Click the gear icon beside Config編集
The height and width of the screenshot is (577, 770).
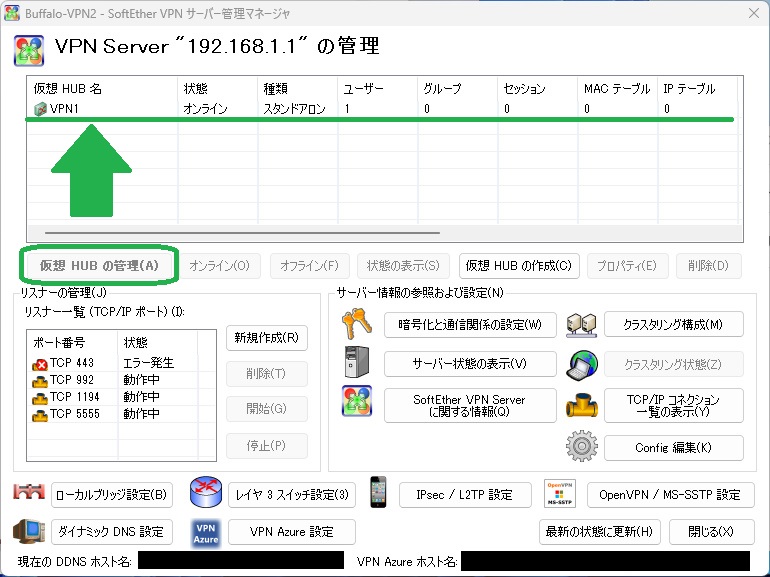581,446
